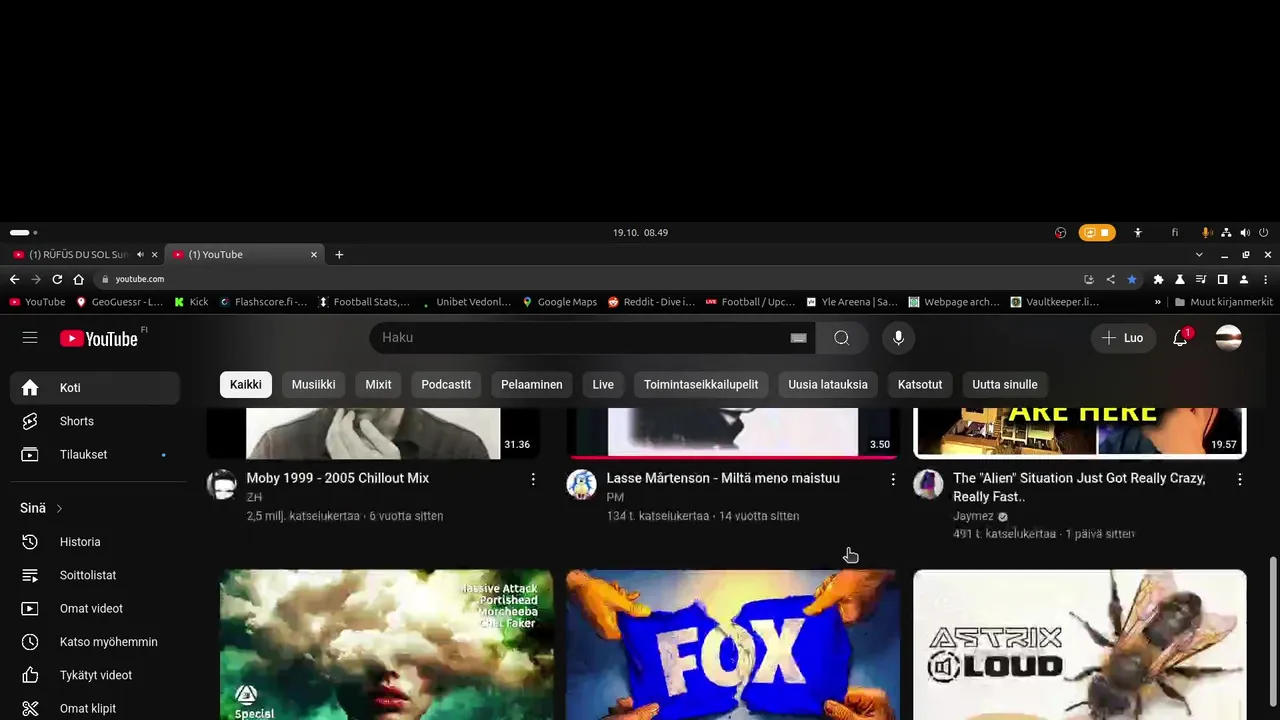
Task: Open Omat videot in the sidebar
Action: click(95, 608)
